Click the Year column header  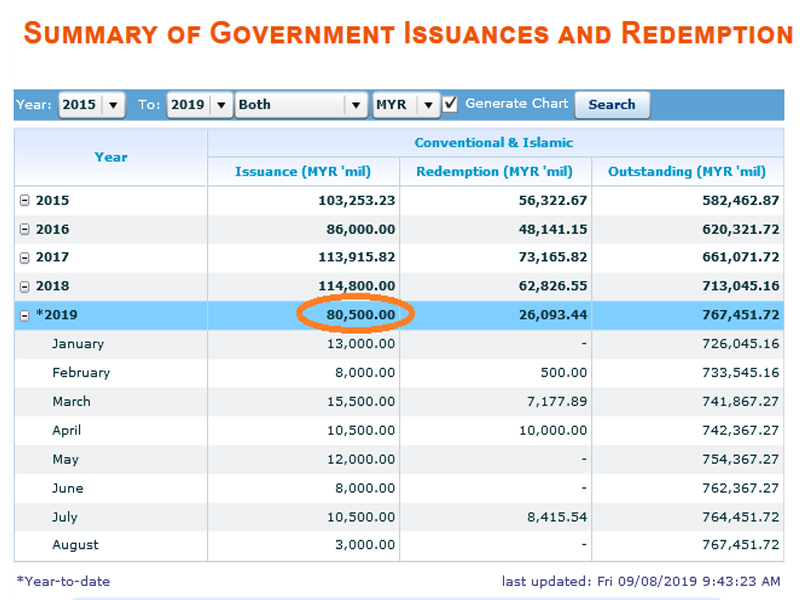click(x=110, y=157)
